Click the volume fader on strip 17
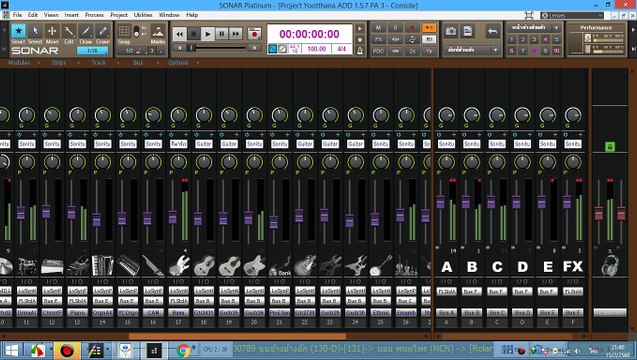This screenshot has width=637, height=360. coord(173,217)
